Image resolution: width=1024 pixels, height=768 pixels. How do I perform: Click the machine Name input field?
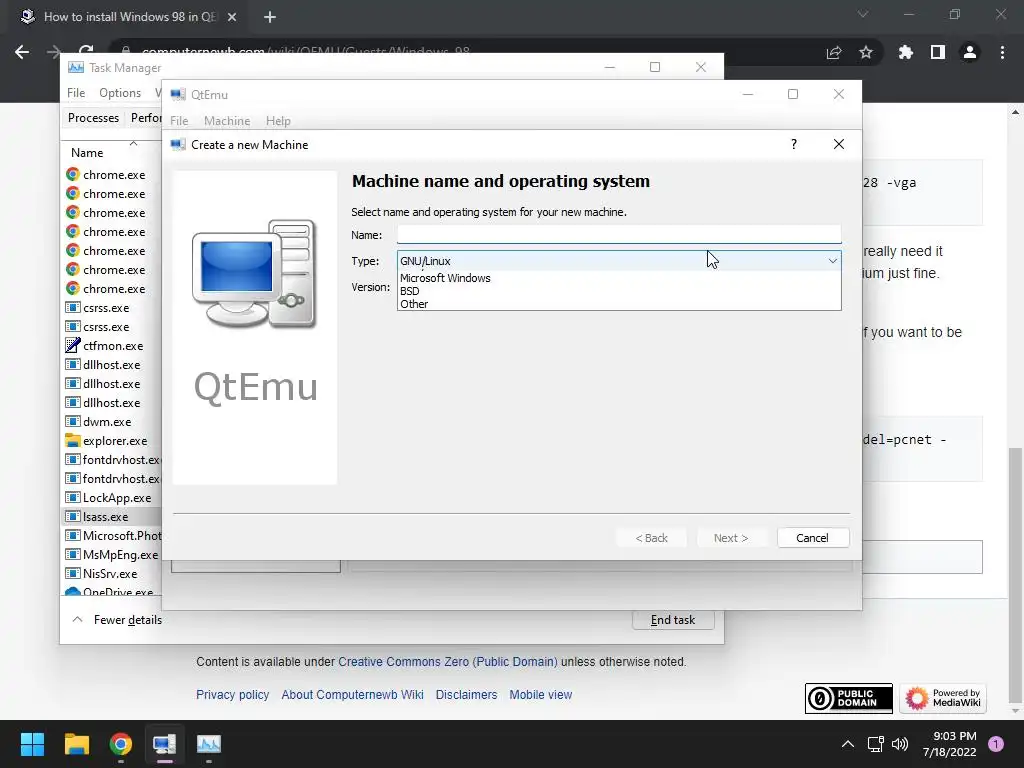618,234
